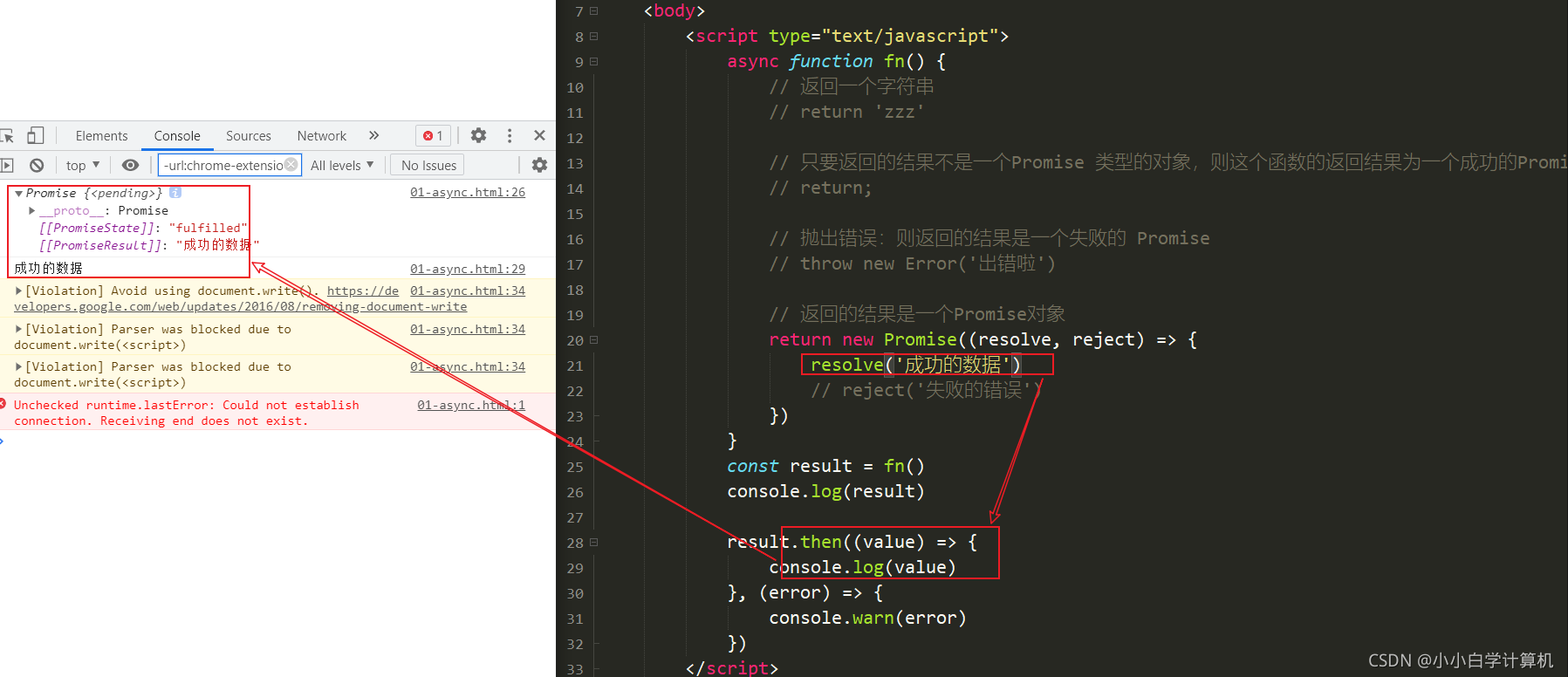Click the resolve('成功的数据') code line
1568x677 pixels.
(915, 365)
